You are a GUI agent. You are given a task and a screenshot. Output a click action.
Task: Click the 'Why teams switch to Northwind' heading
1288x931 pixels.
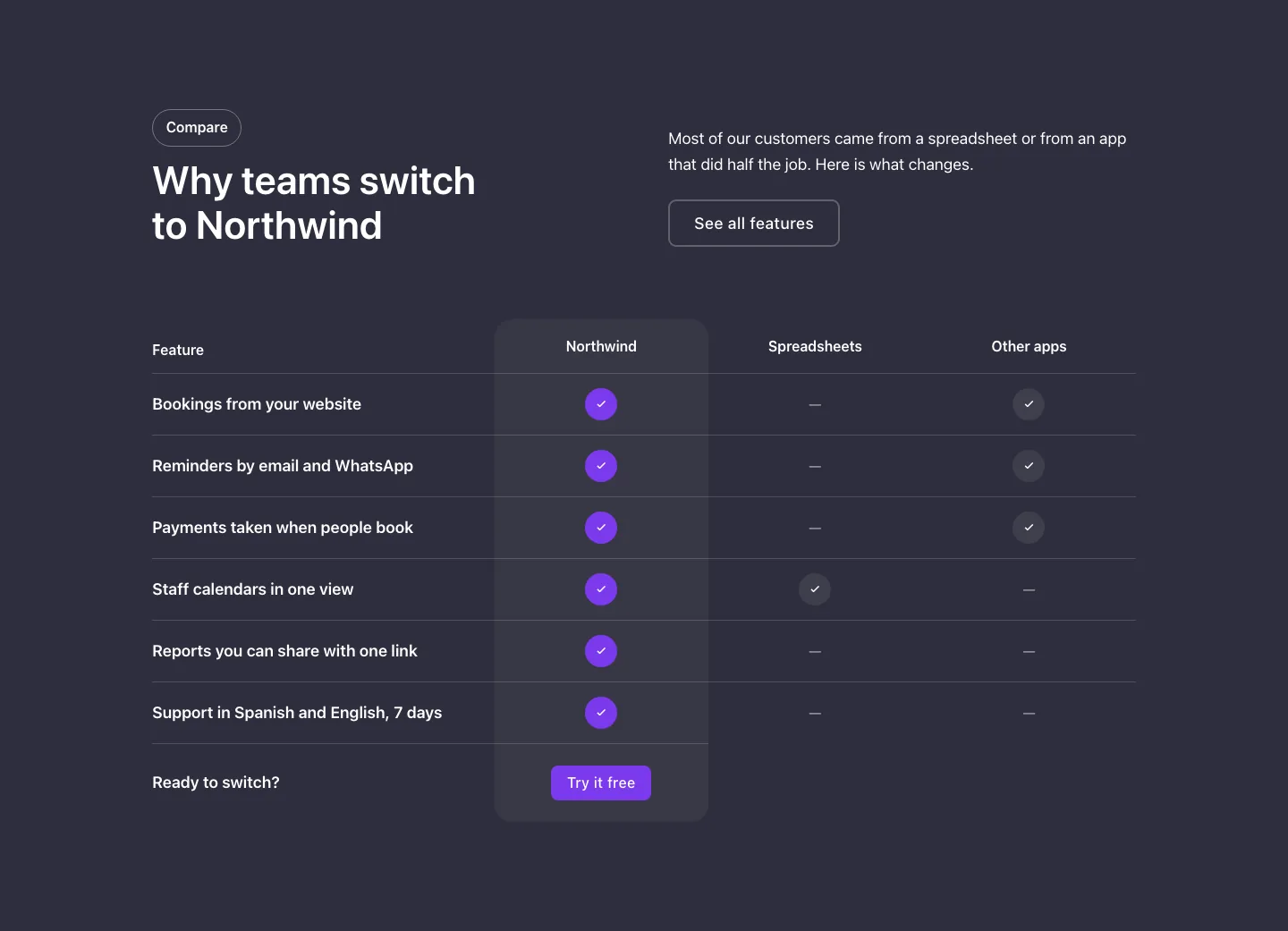tap(313, 203)
